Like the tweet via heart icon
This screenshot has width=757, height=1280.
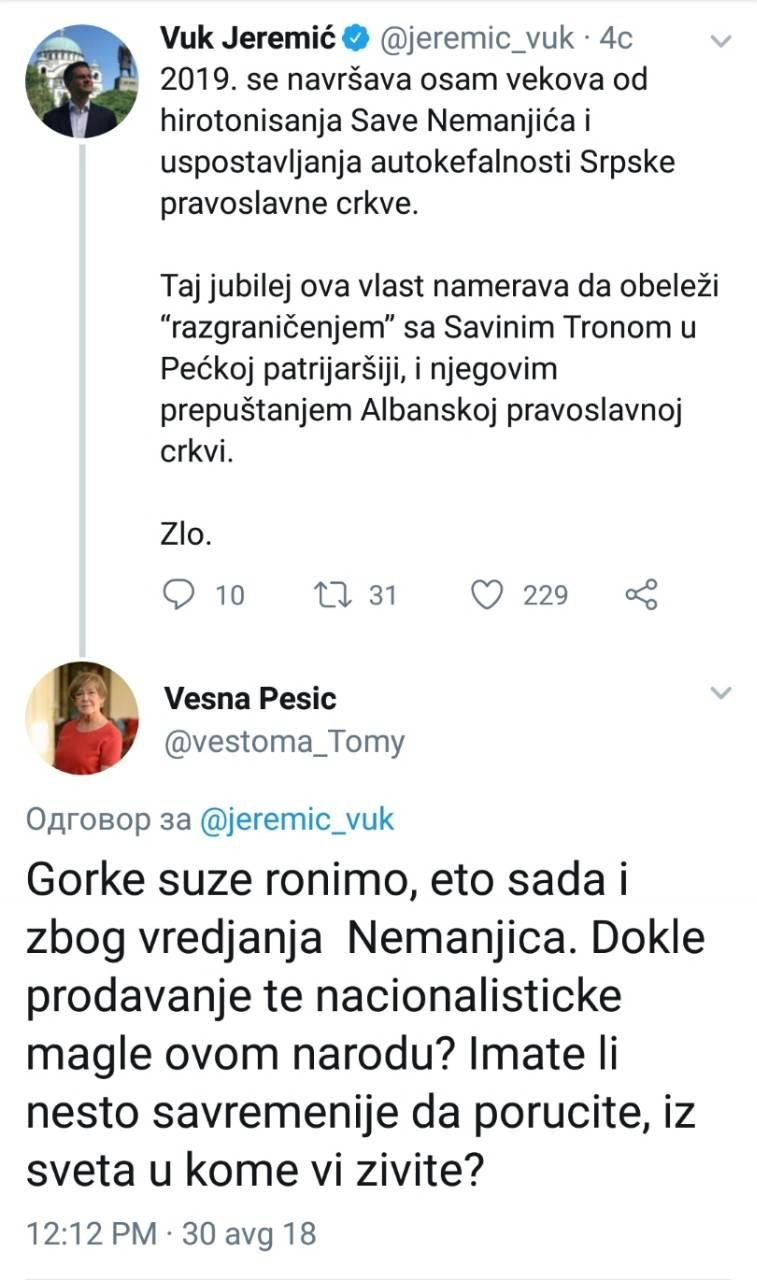[x=487, y=595]
